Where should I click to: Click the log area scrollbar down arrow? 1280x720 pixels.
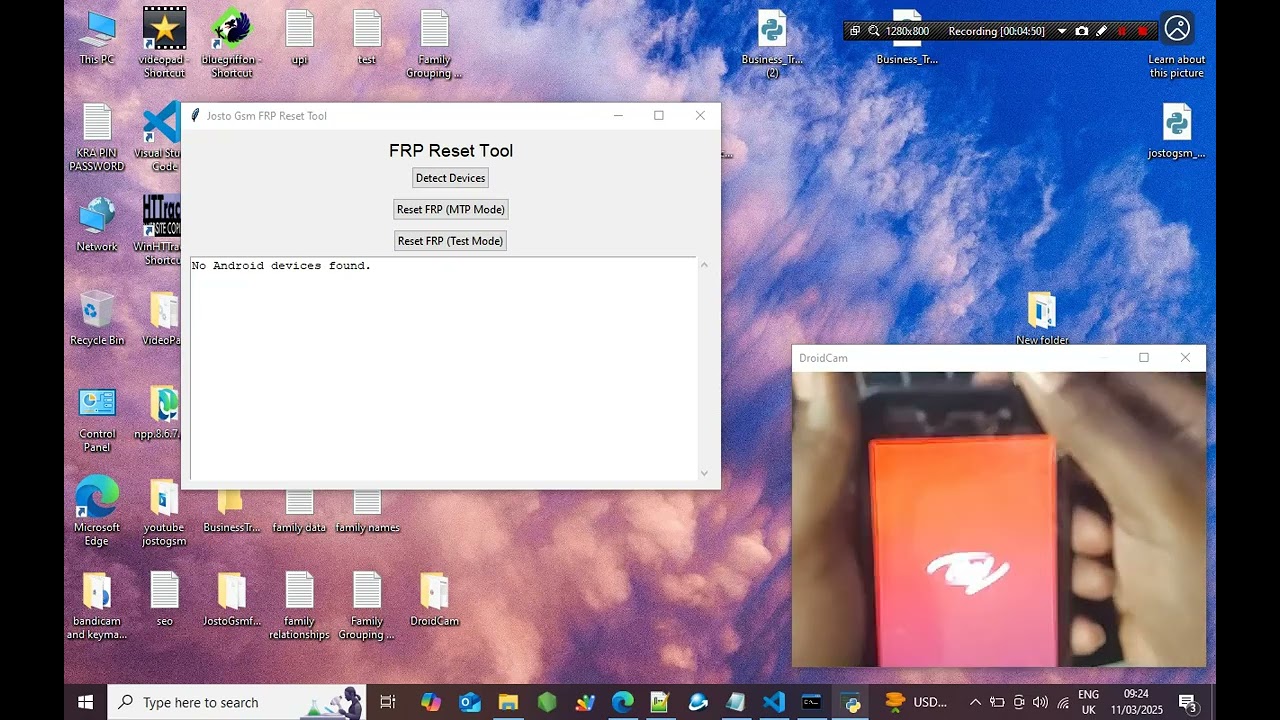coord(704,474)
